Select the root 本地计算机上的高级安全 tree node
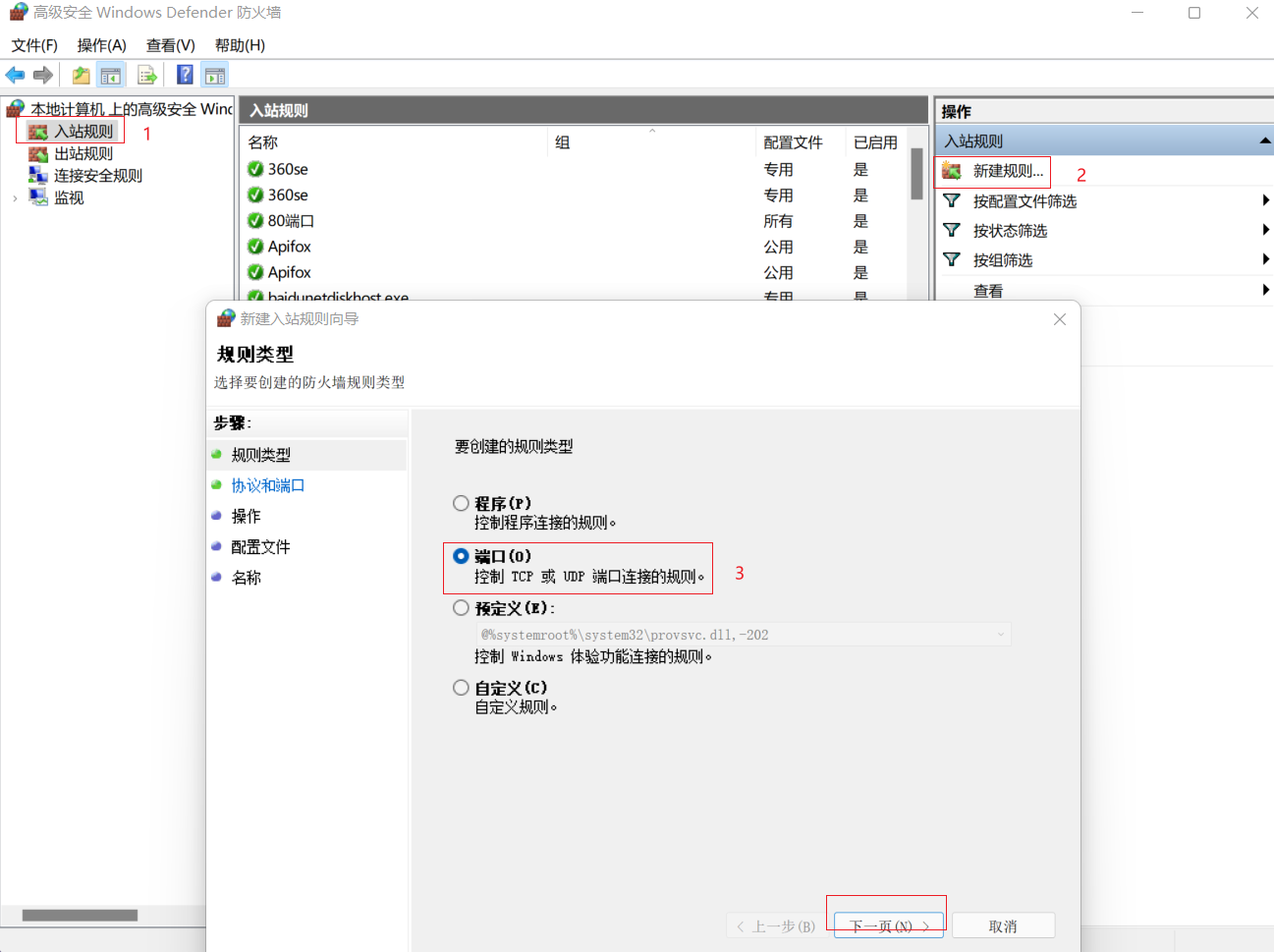The image size is (1274, 952). (132, 108)
